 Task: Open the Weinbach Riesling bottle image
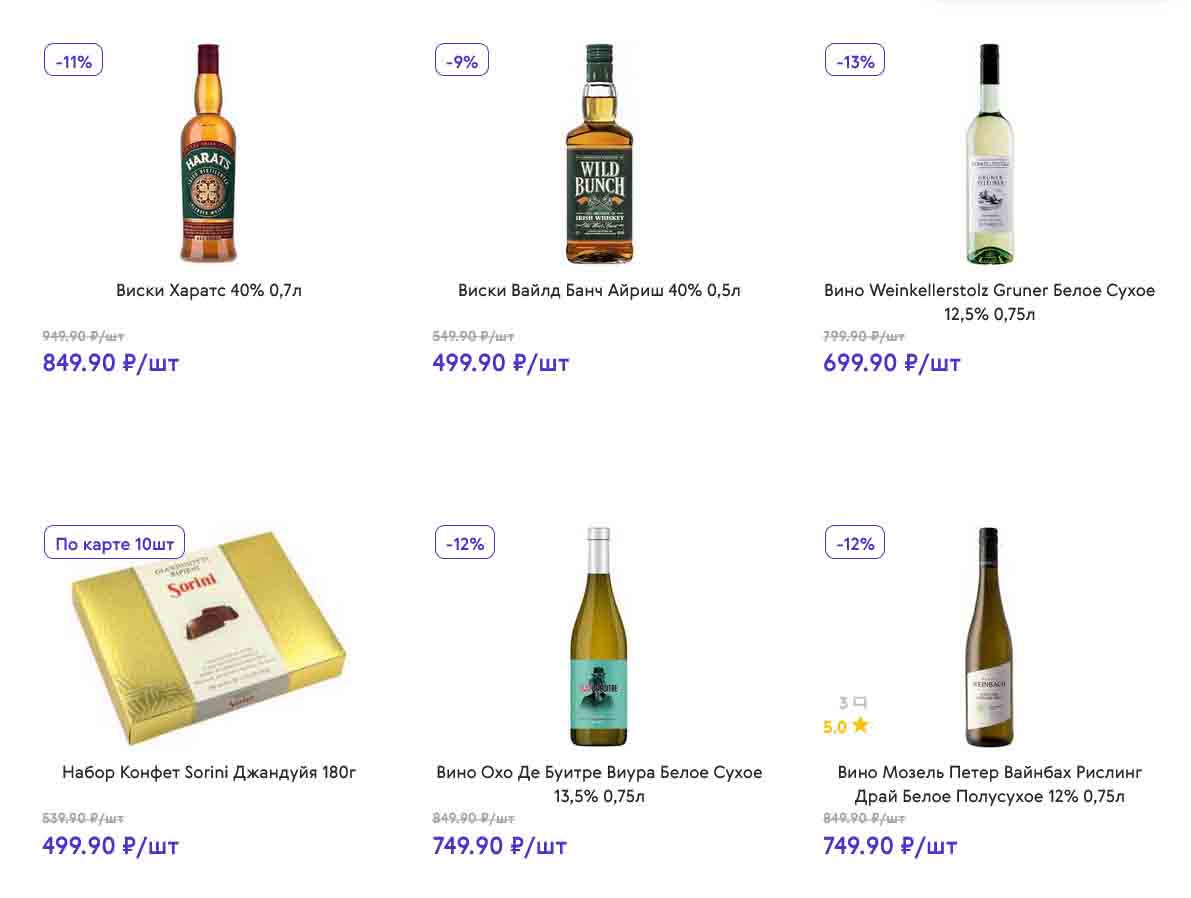989,637
